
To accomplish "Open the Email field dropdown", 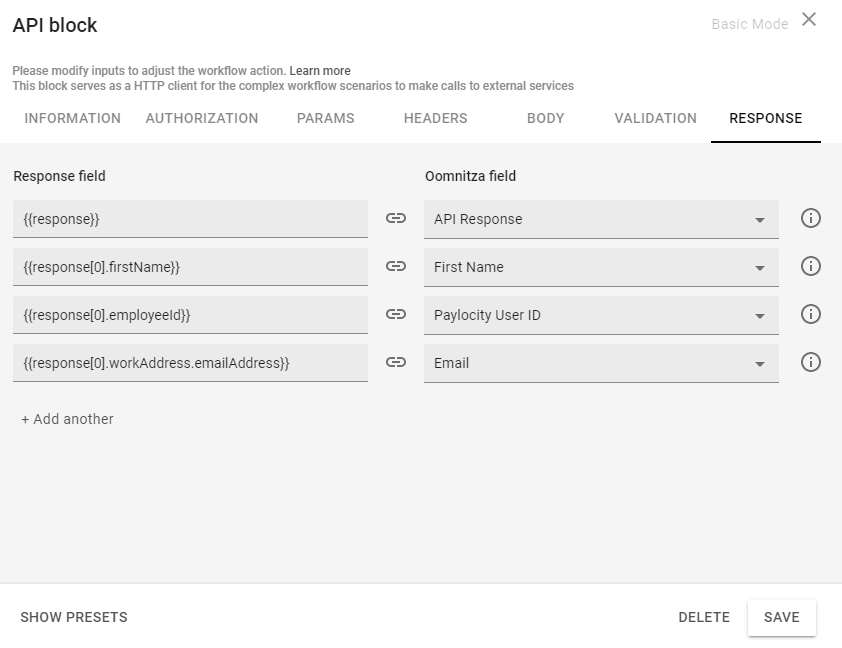I will tap(600, 364).
